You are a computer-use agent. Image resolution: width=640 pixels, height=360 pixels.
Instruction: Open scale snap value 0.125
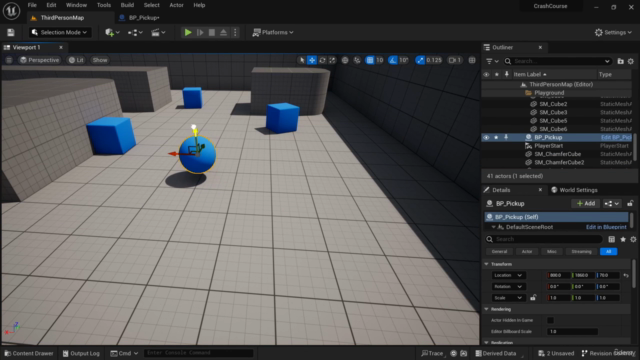click(x=434, y=60)
